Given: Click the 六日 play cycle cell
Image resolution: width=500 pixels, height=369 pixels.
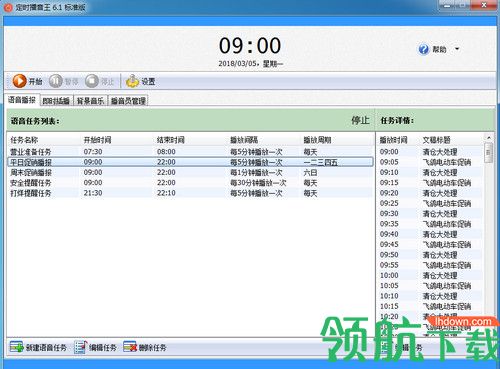Looking at the screenshot, I should click(x=310, y=173).
